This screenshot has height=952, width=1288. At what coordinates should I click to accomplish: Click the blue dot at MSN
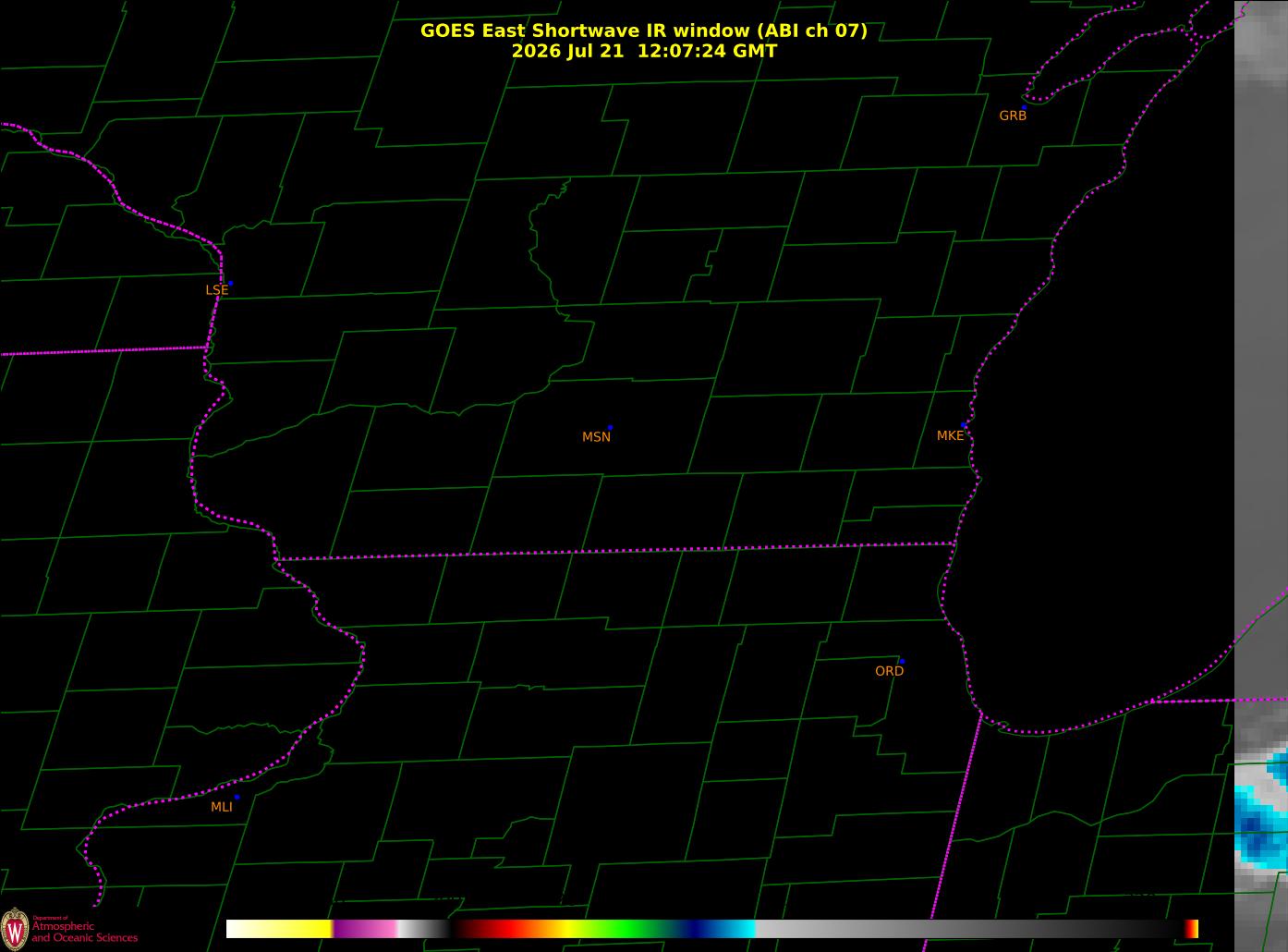[x=610, y=428]
